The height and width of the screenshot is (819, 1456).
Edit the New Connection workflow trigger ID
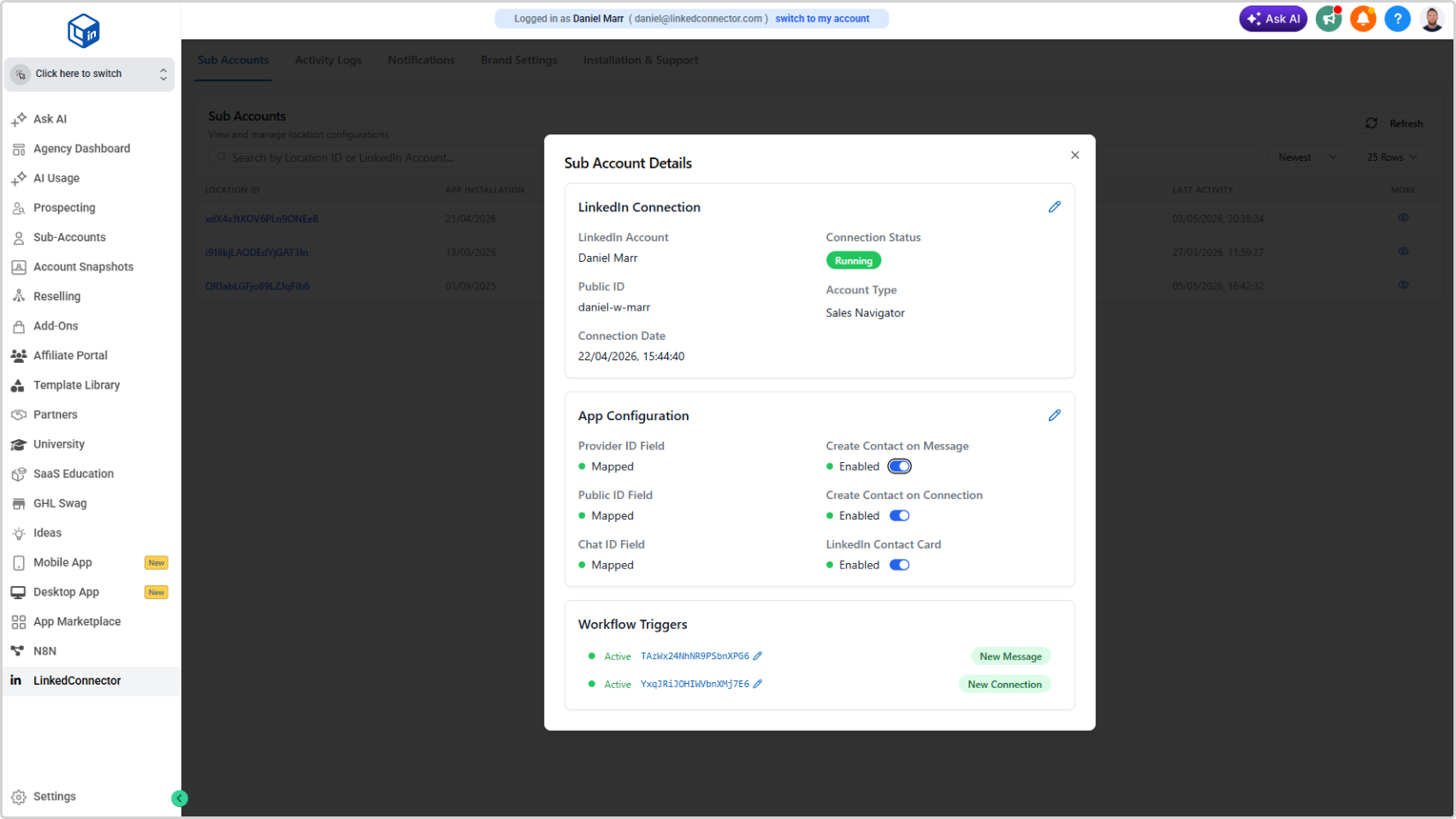click(x=757, y=685)
